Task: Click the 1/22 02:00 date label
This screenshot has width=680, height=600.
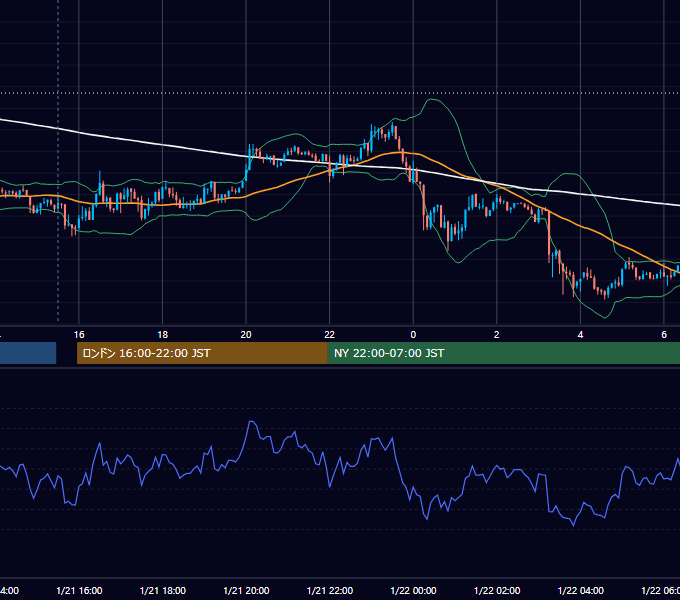Action: point(497,591)
